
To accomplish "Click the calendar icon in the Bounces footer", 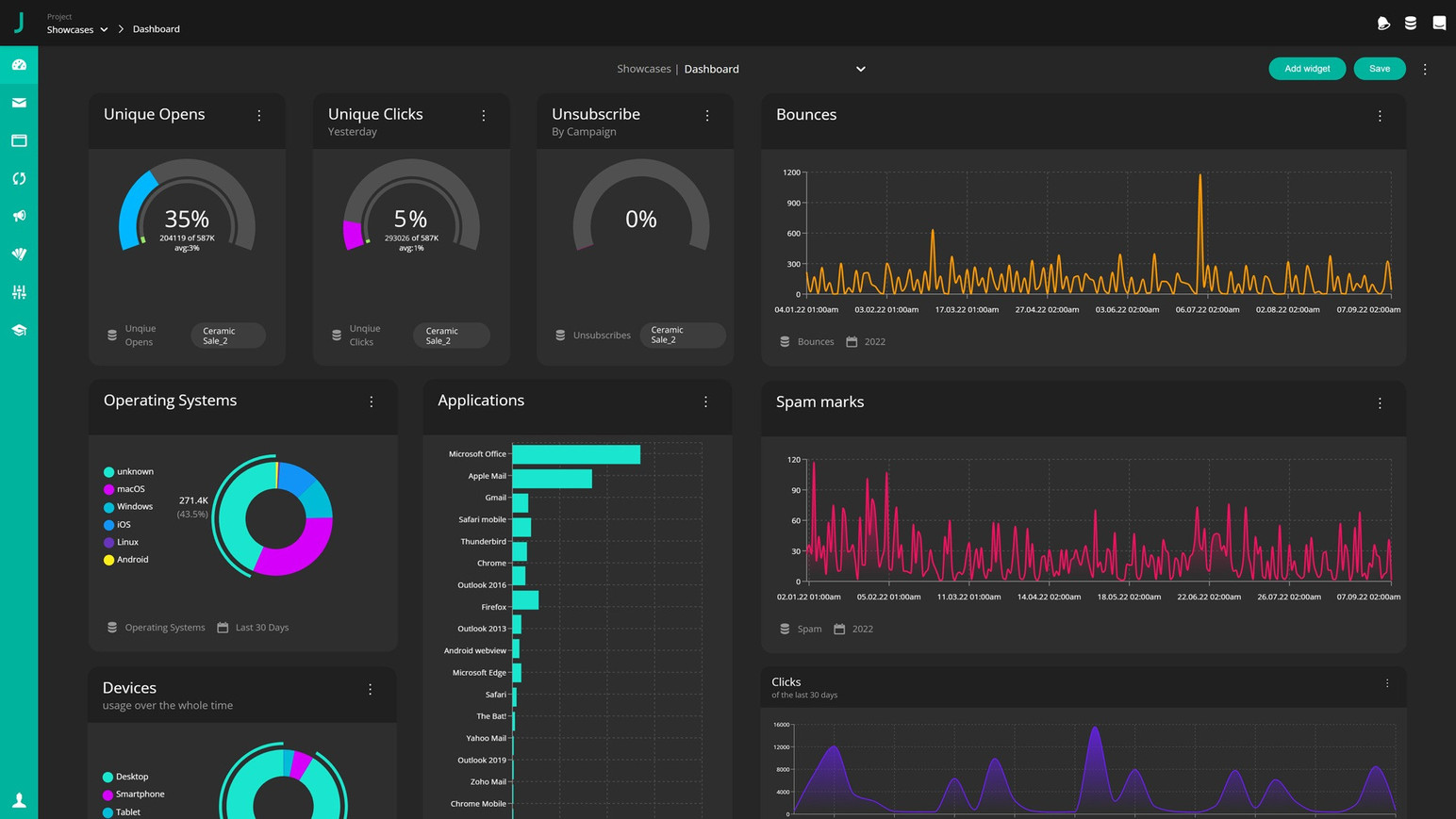I will click(x=852, y=342).
